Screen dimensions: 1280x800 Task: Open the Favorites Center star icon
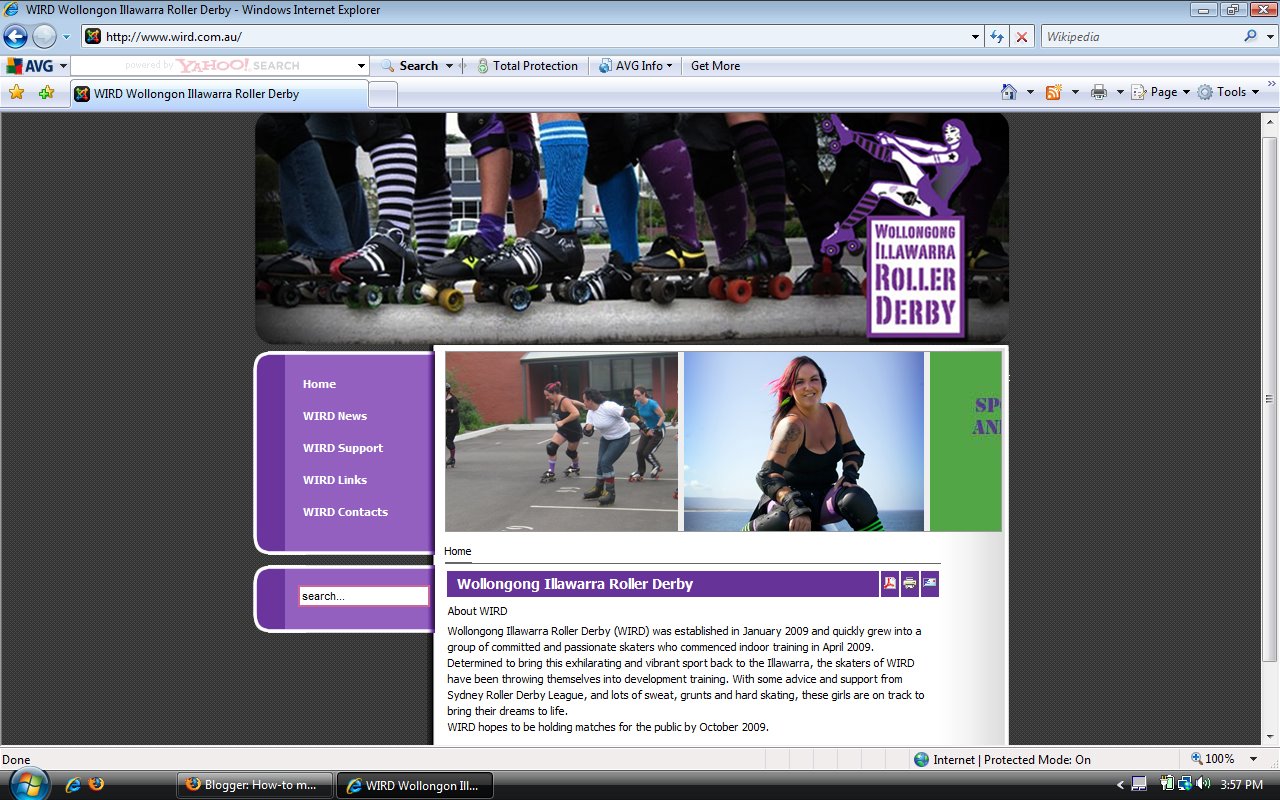tap(16, 92)
